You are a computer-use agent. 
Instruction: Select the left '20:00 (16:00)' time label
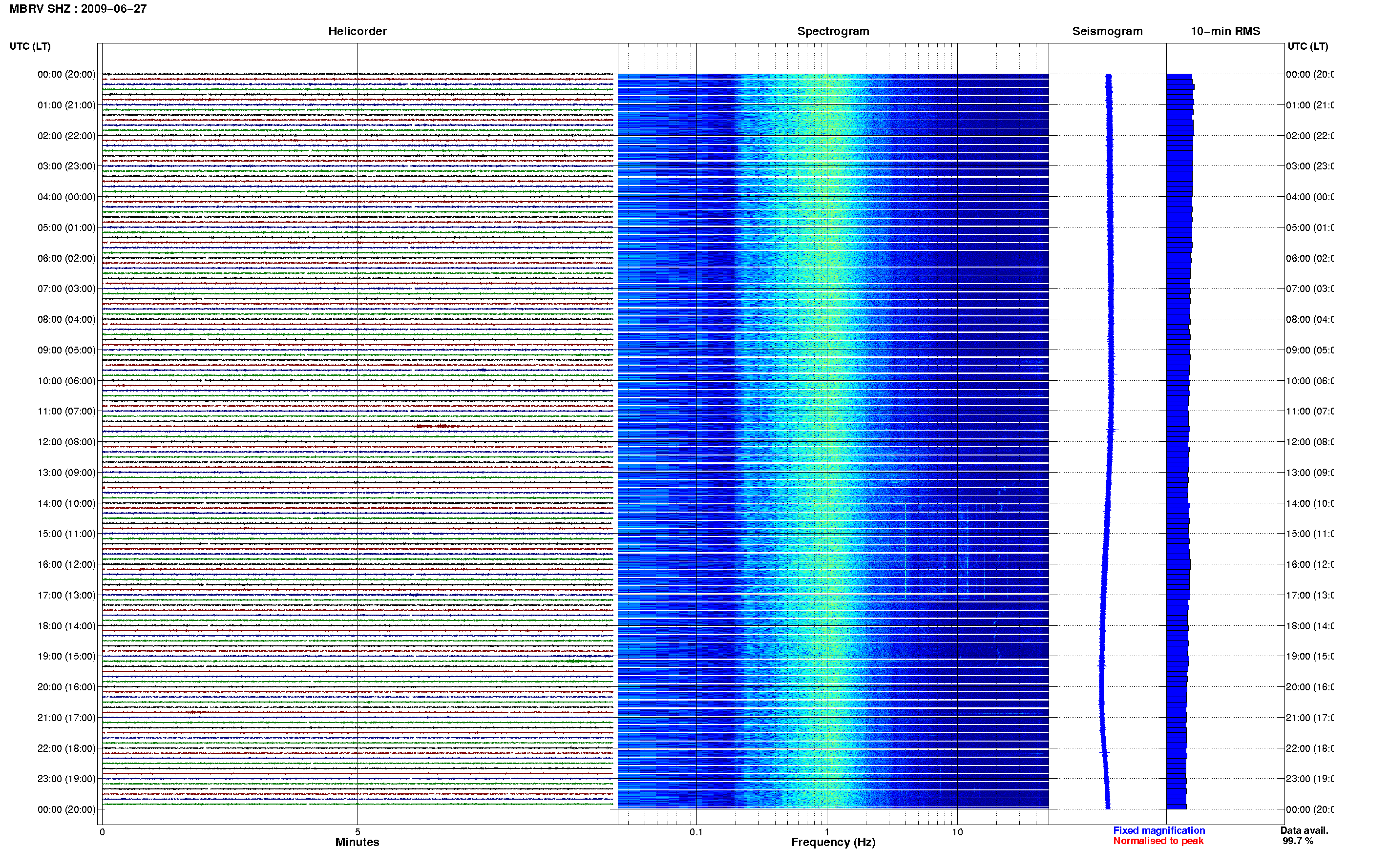tap(66, 687)
